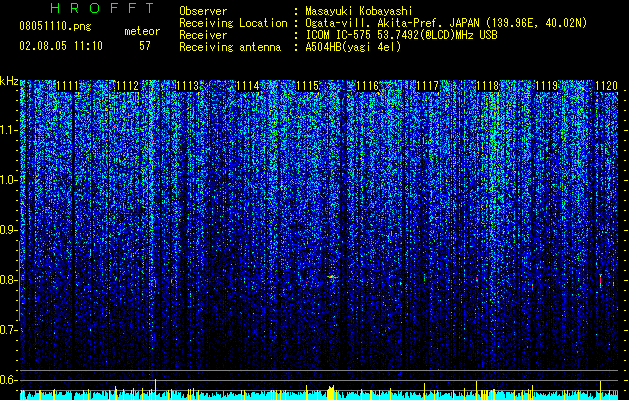Select the meteor count value "57"
The image size is (629, 400).
145,46
